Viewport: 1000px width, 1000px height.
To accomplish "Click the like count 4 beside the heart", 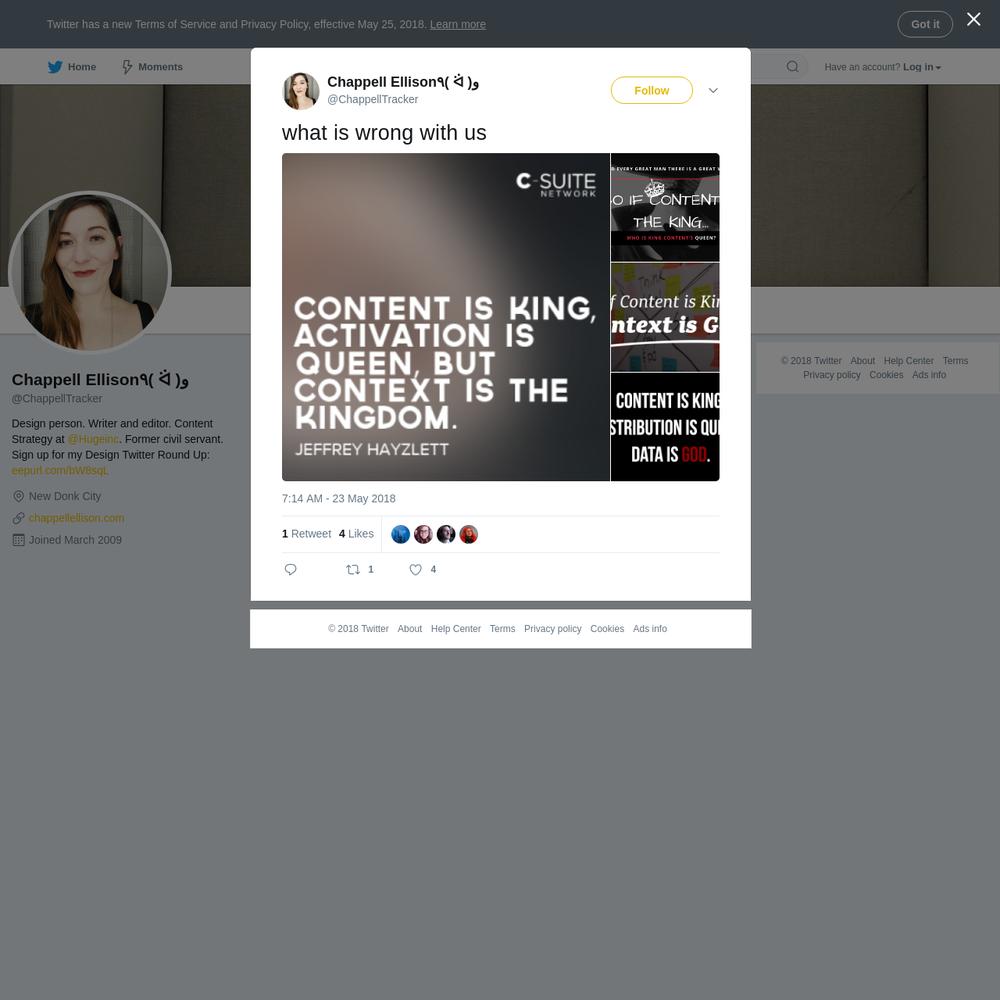I will (x=433, y=570).
